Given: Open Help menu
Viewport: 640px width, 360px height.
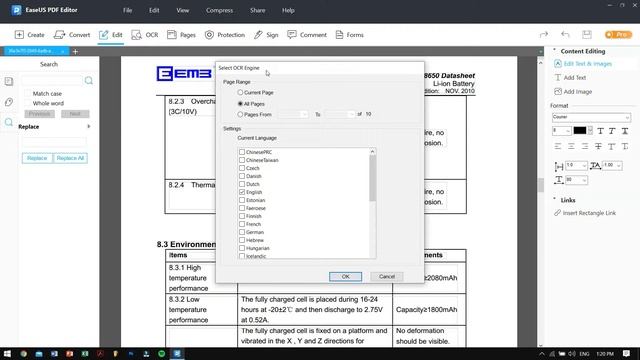Looking at the screenshot, I should pos(288,10).
